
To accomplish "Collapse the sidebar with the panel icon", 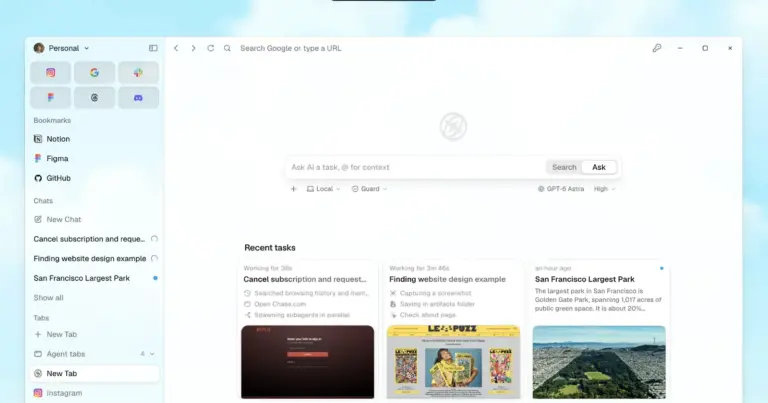I will [x=153, y=48].
